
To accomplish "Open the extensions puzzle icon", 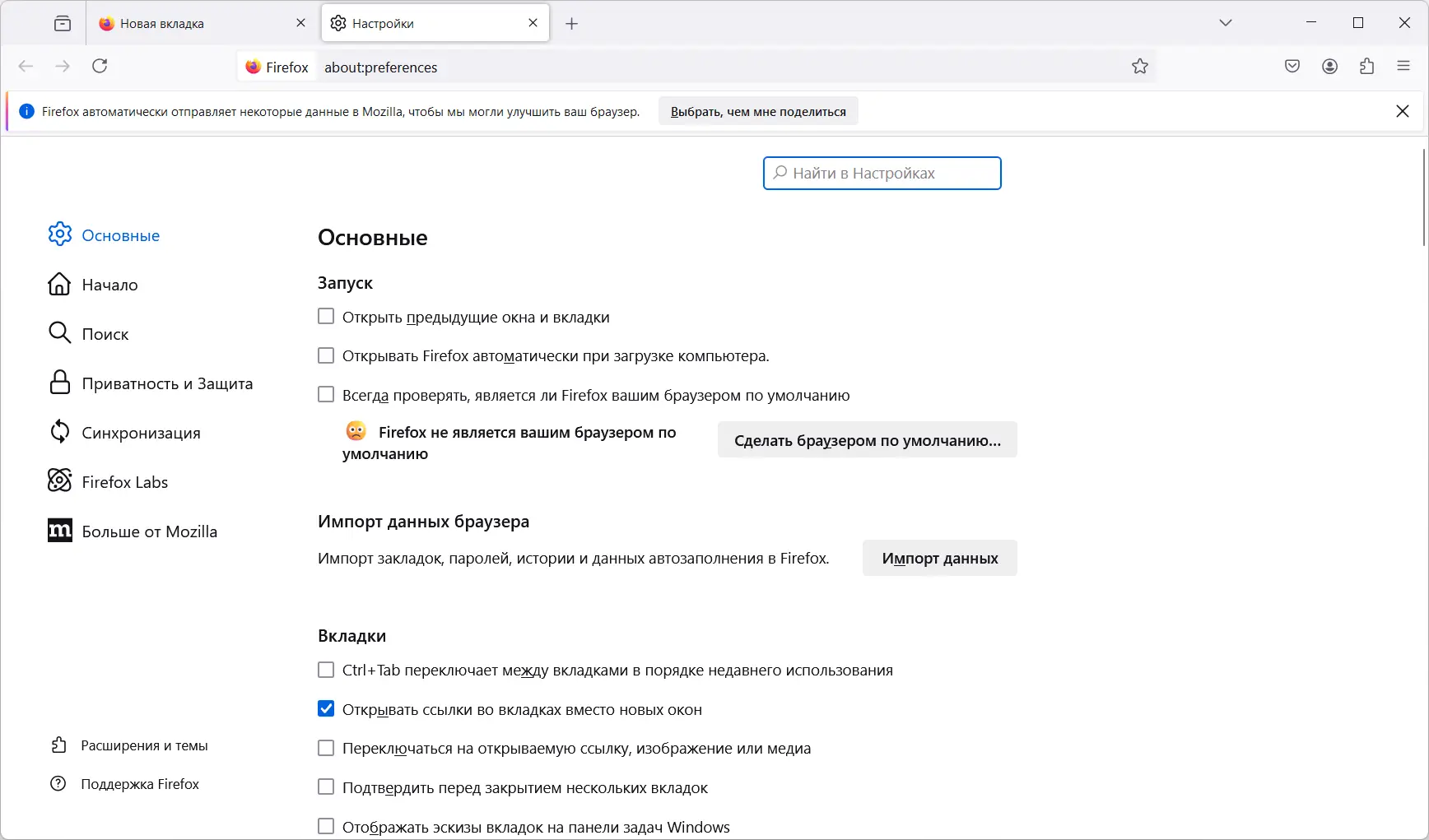I will pos(1367,67).
